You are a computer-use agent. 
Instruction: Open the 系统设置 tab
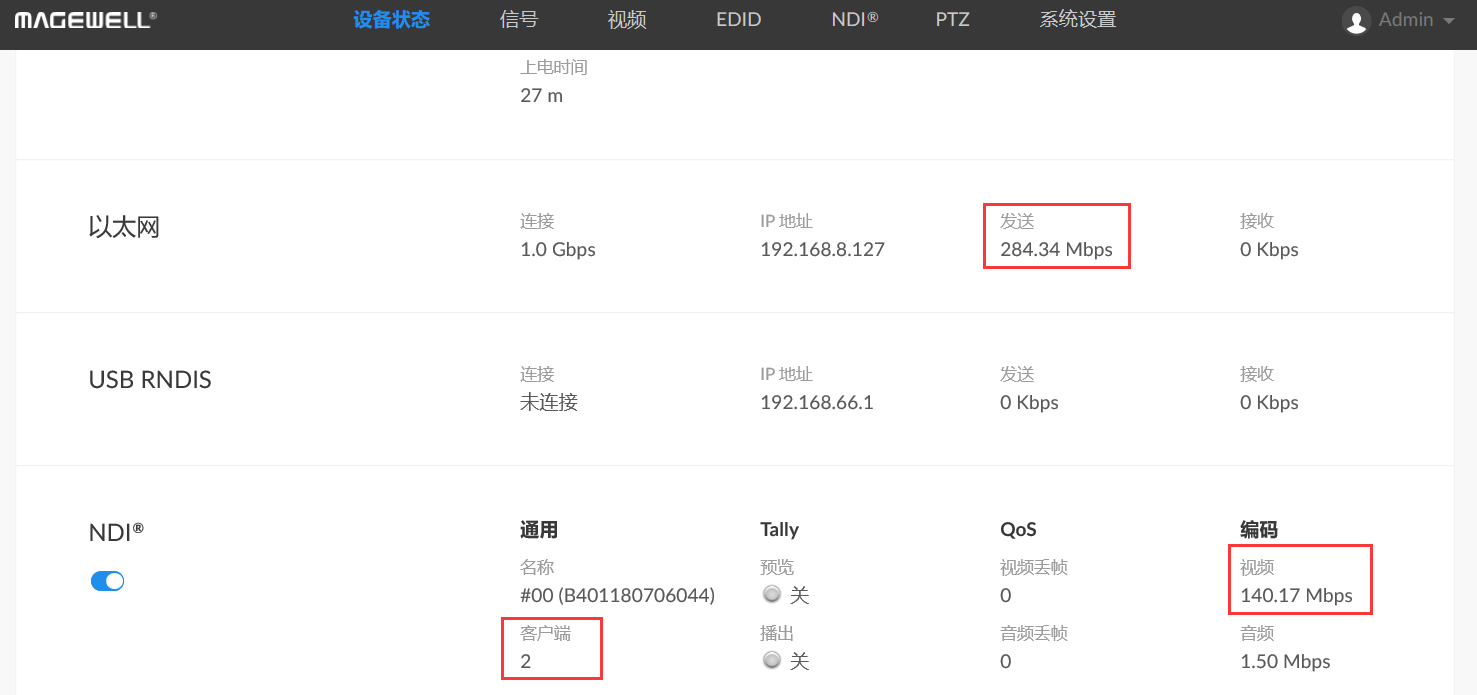(1077, 19)
